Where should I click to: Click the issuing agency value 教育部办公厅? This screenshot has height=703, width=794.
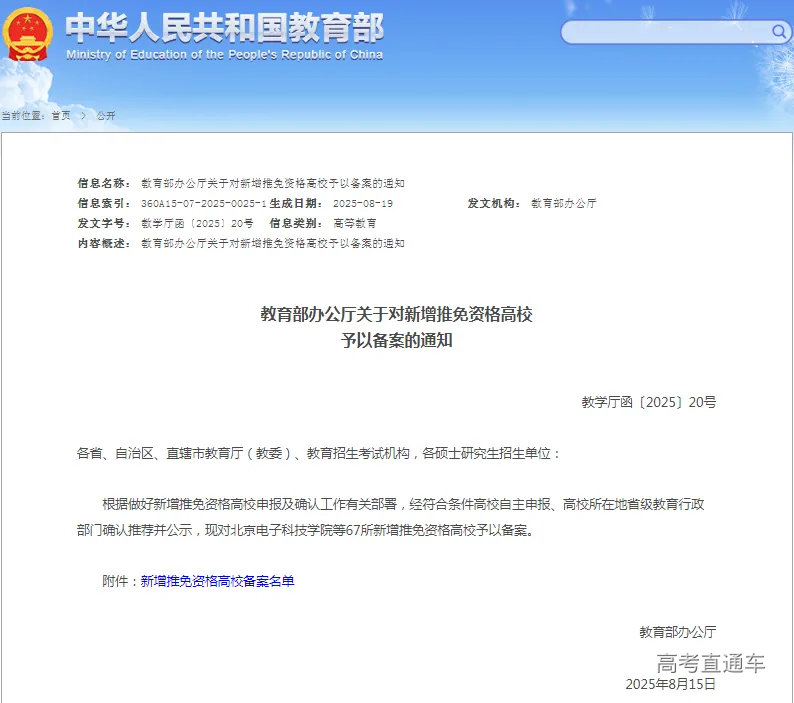[x=564, y=204]
